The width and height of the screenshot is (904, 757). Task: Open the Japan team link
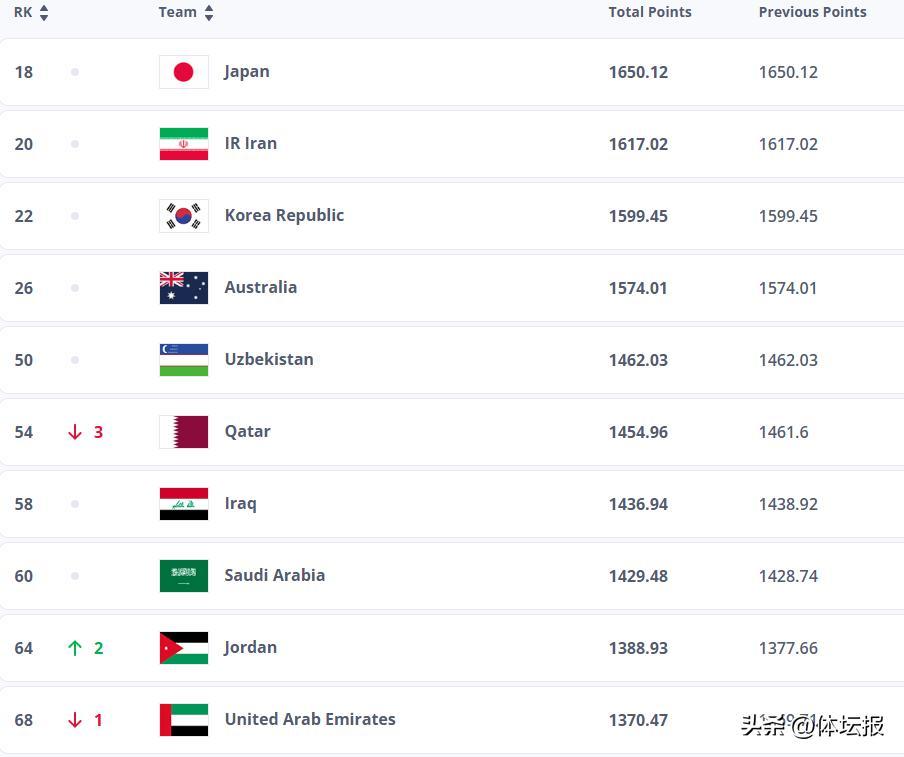[x=247, y=72]
